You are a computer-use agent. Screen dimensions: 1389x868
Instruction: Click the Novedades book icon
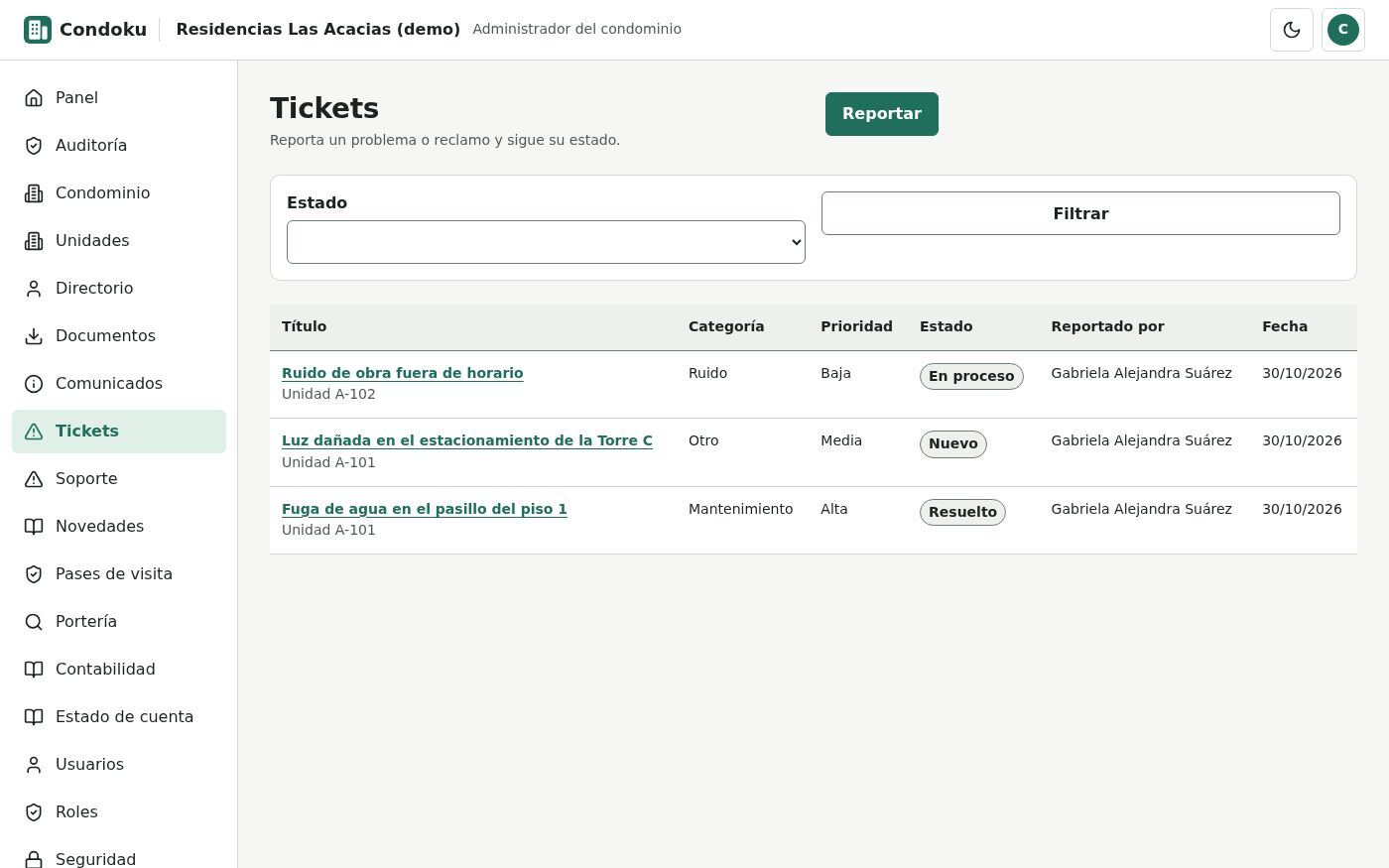click(34, 527)
